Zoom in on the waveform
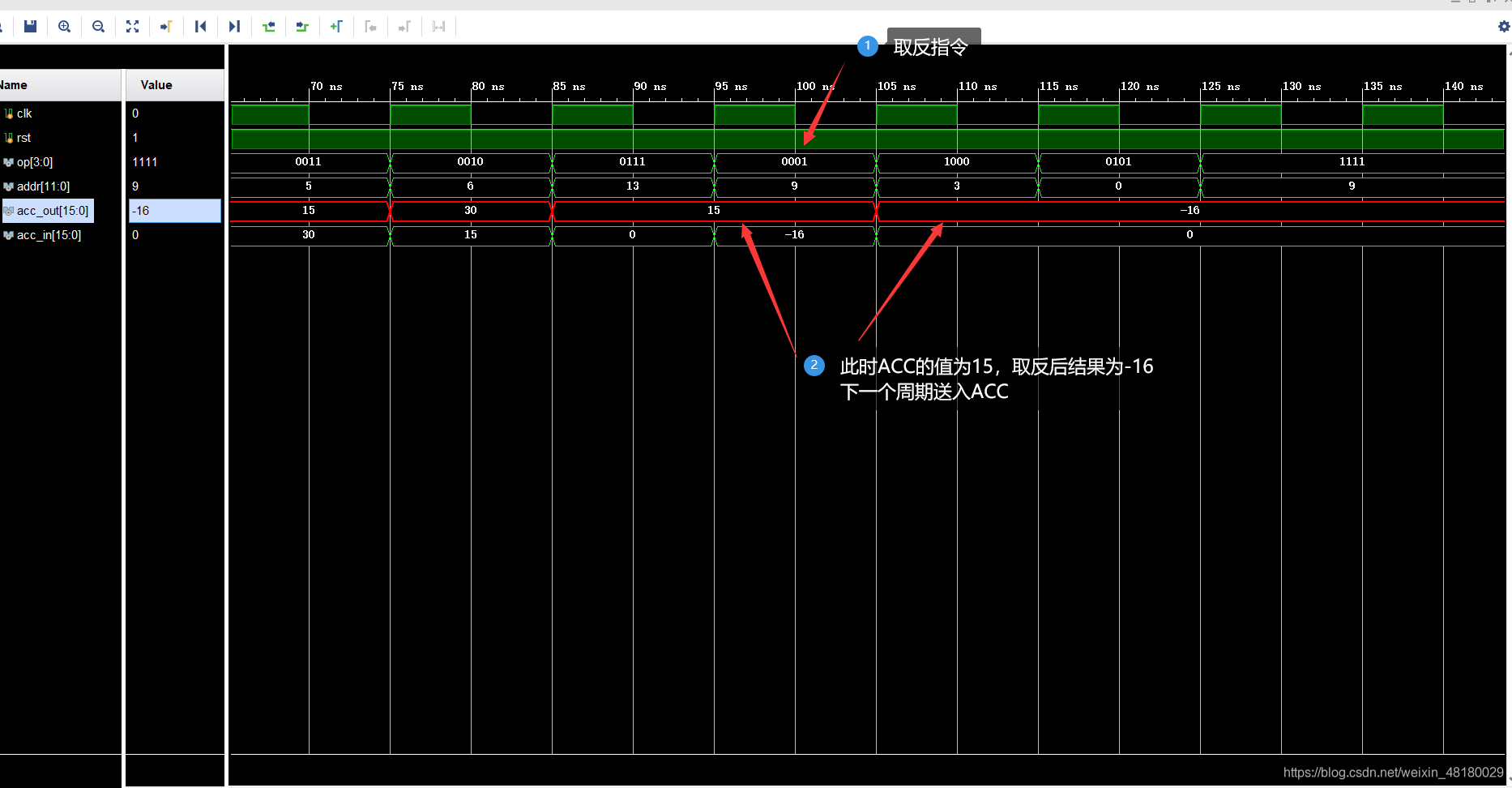The image size is (1512, 788). click(x=64, y=27)
